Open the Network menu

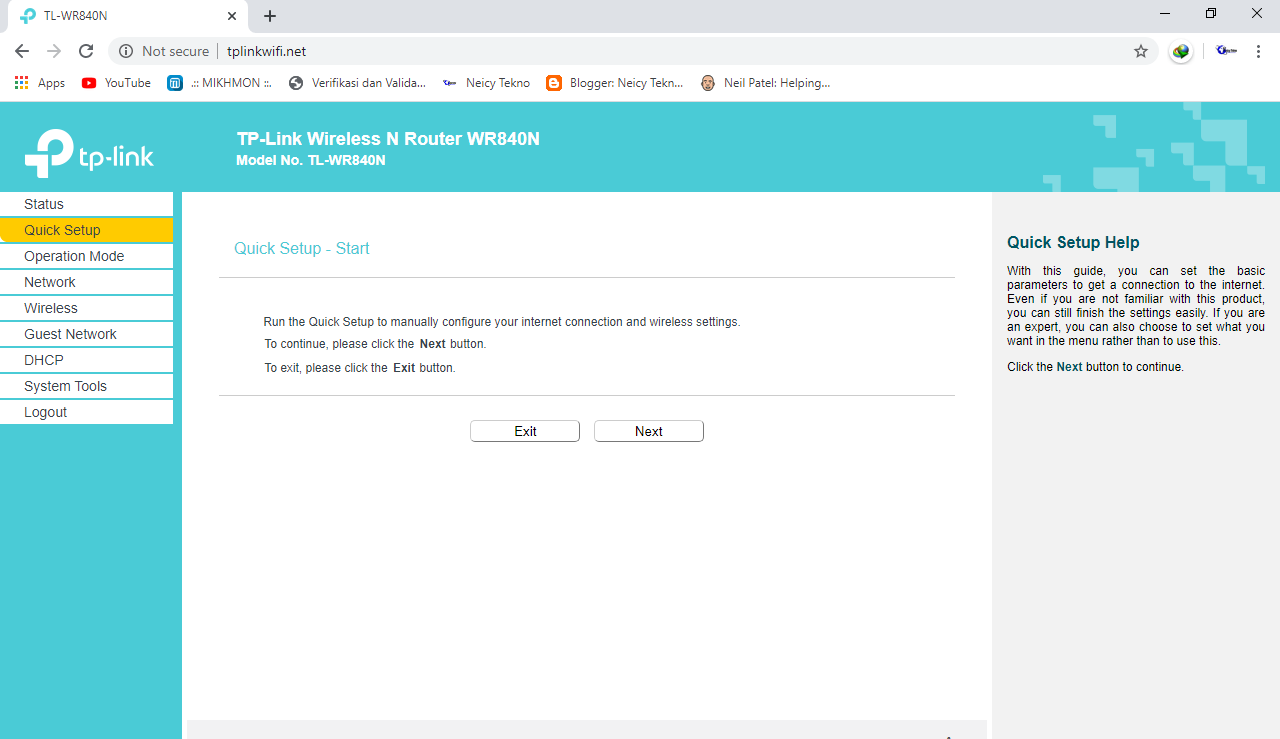(x=86, y=282)
